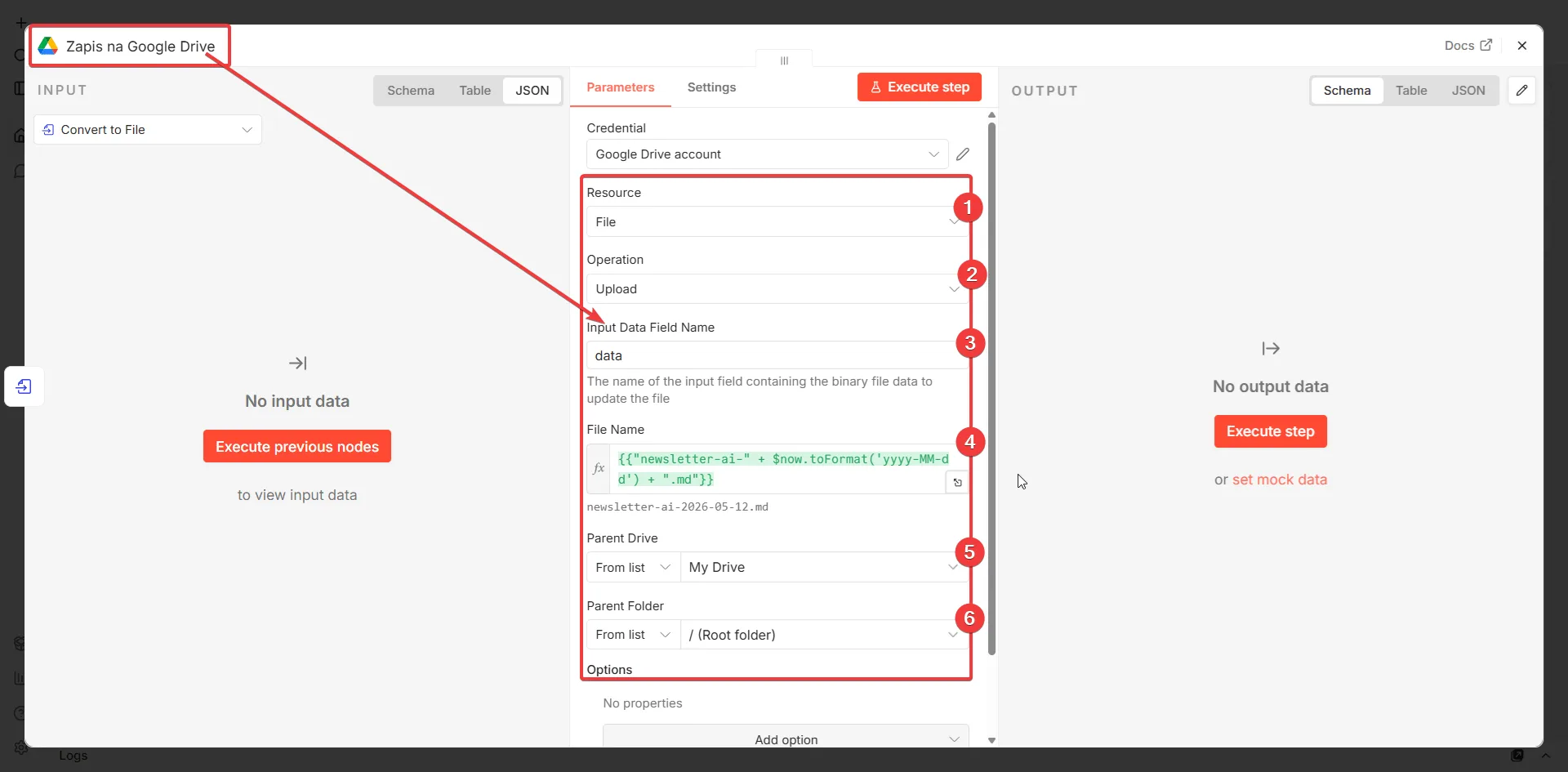1568x772 pixels.
Task: Switch output view to JSON
Action: [x=1468, y=91]
